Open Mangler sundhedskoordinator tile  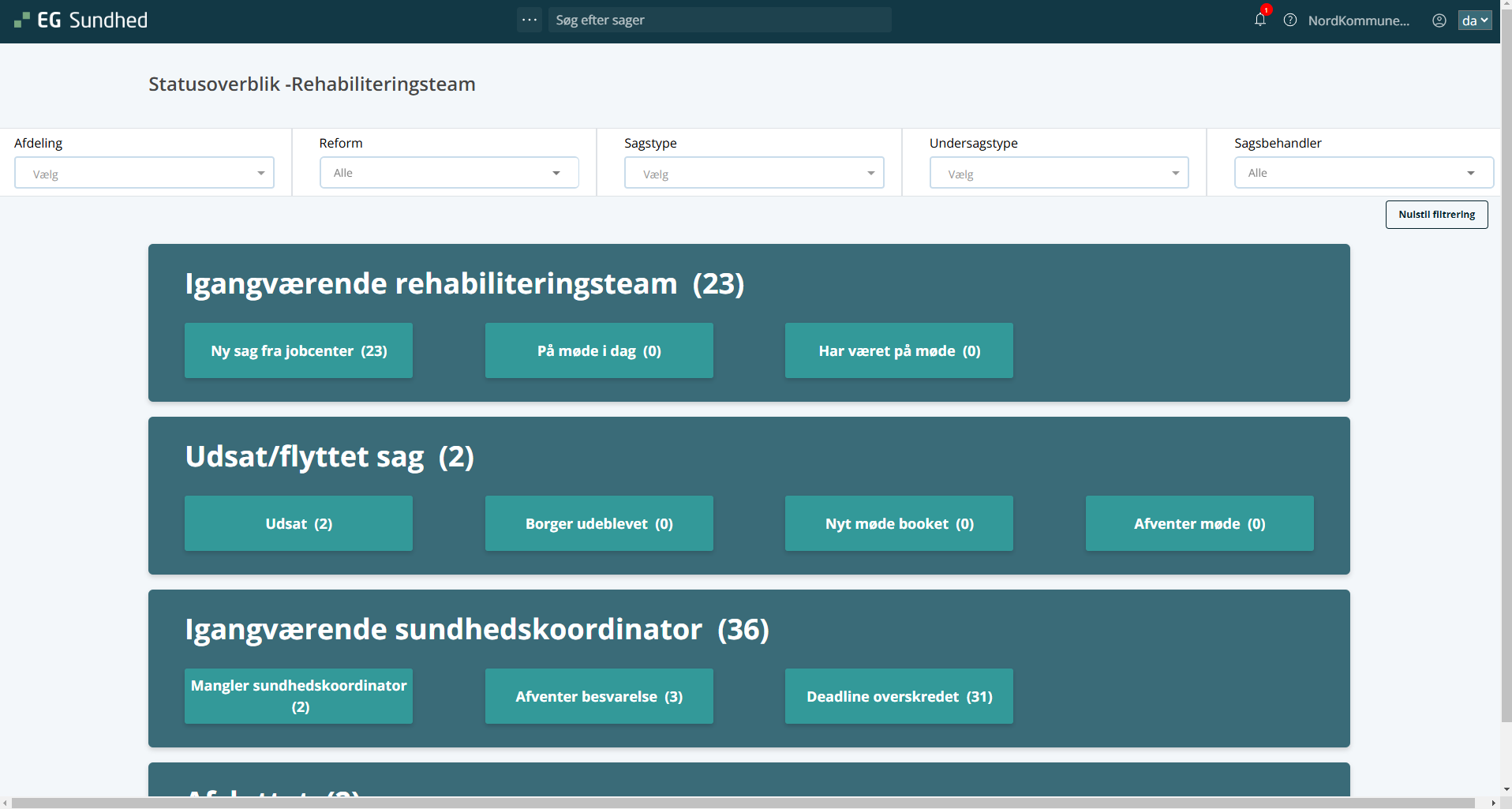pos(298,696)
